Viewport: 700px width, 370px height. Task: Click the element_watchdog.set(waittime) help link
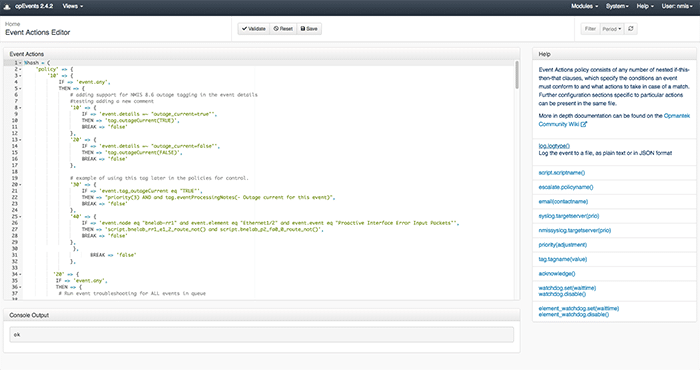[x=579, y=308]
